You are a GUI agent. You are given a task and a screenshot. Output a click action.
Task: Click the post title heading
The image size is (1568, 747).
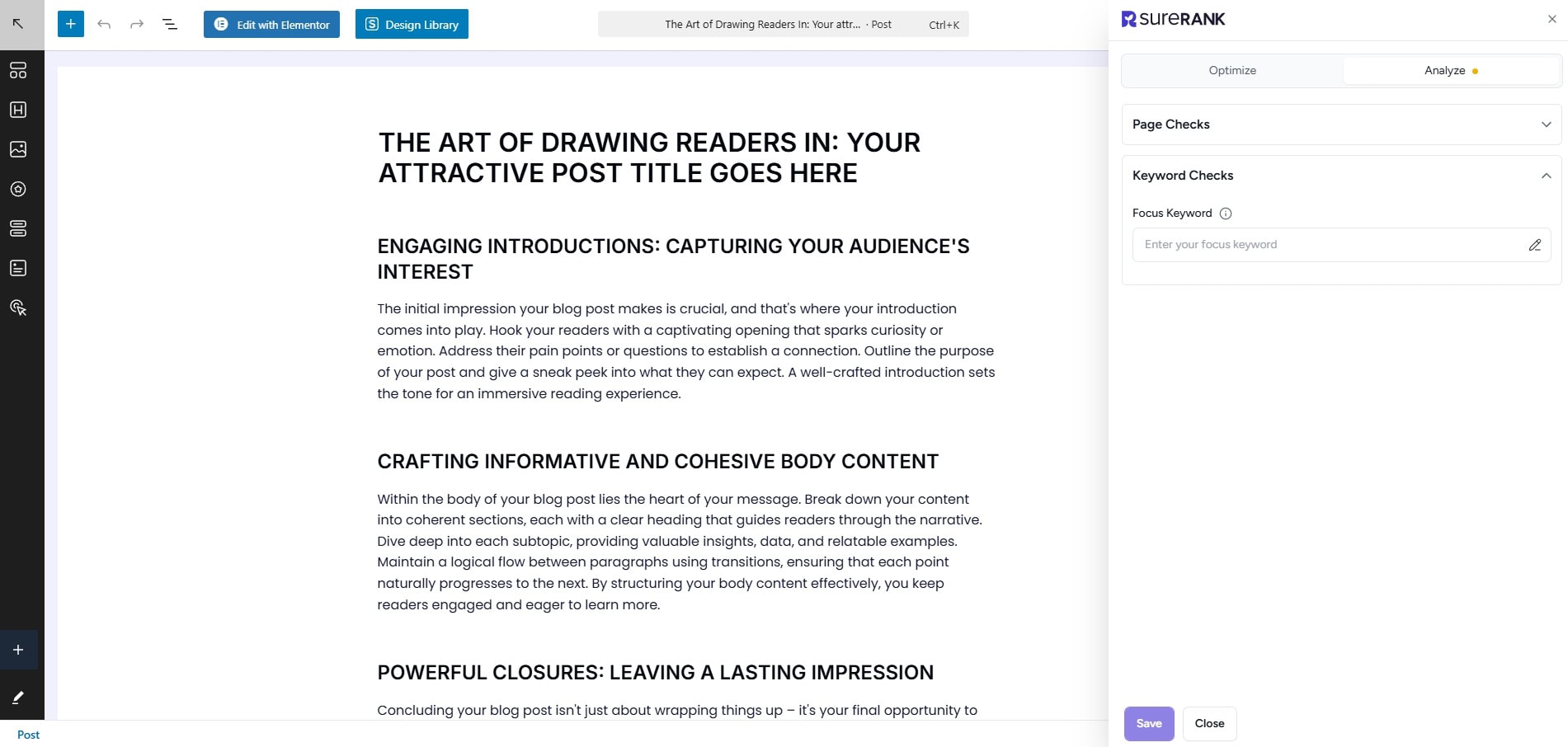[649, 157]
